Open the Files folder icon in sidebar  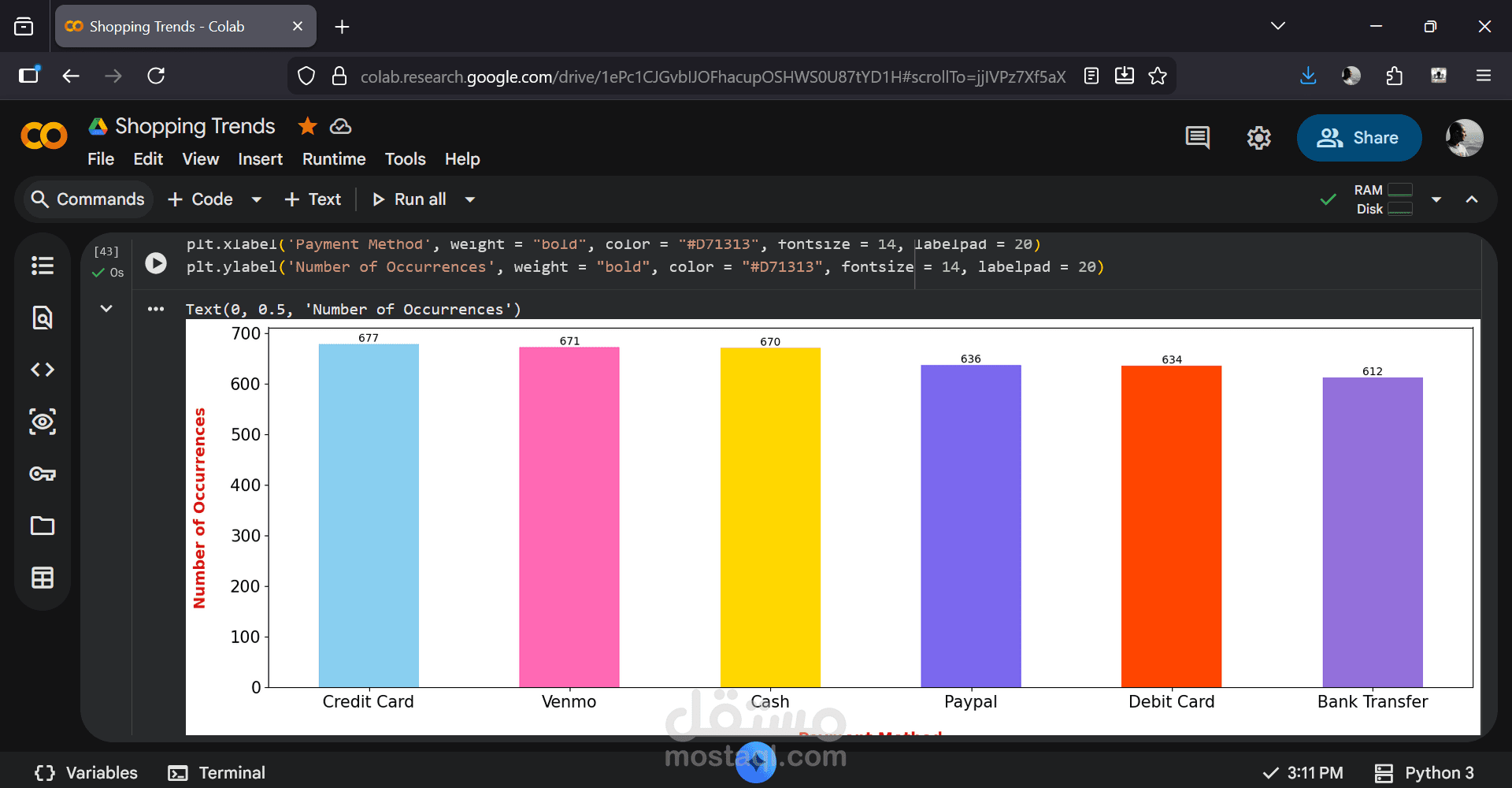click(43, 526)
